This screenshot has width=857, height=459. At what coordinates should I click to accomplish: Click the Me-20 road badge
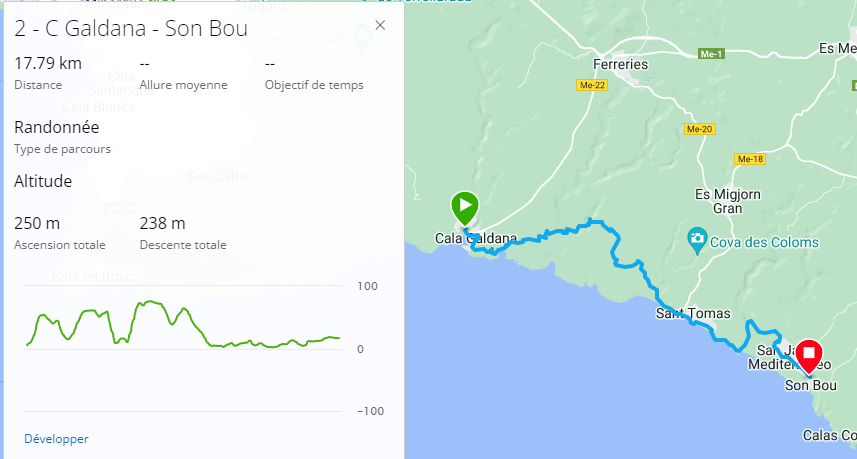pos(699,130)
